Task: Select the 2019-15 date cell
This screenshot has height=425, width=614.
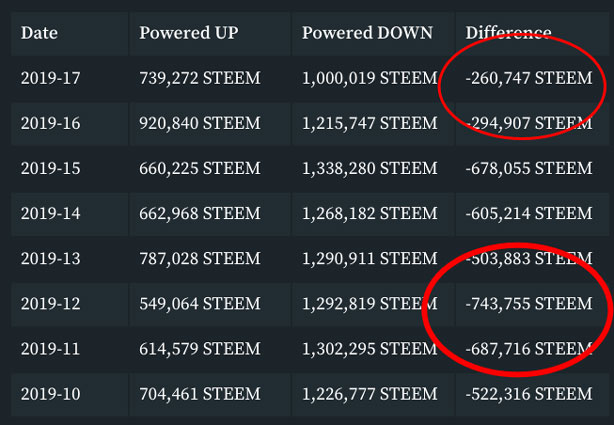Action: [x=51, y=168]
